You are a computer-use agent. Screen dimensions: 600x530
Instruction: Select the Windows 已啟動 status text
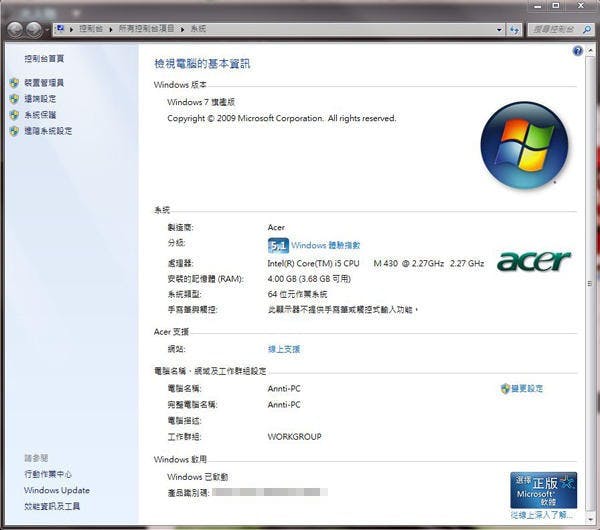point(197,477)
